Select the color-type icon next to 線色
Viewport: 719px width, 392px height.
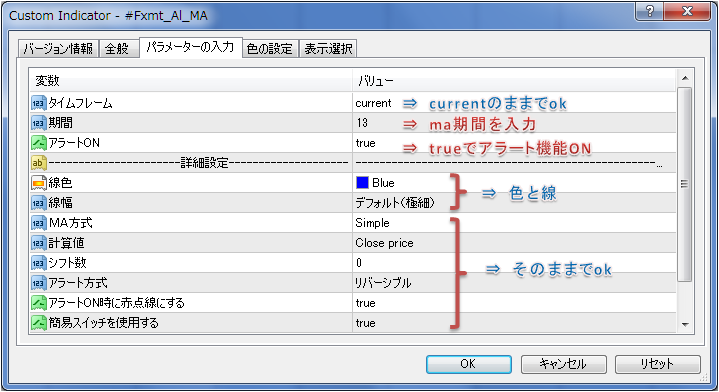(x=39, y=183)
